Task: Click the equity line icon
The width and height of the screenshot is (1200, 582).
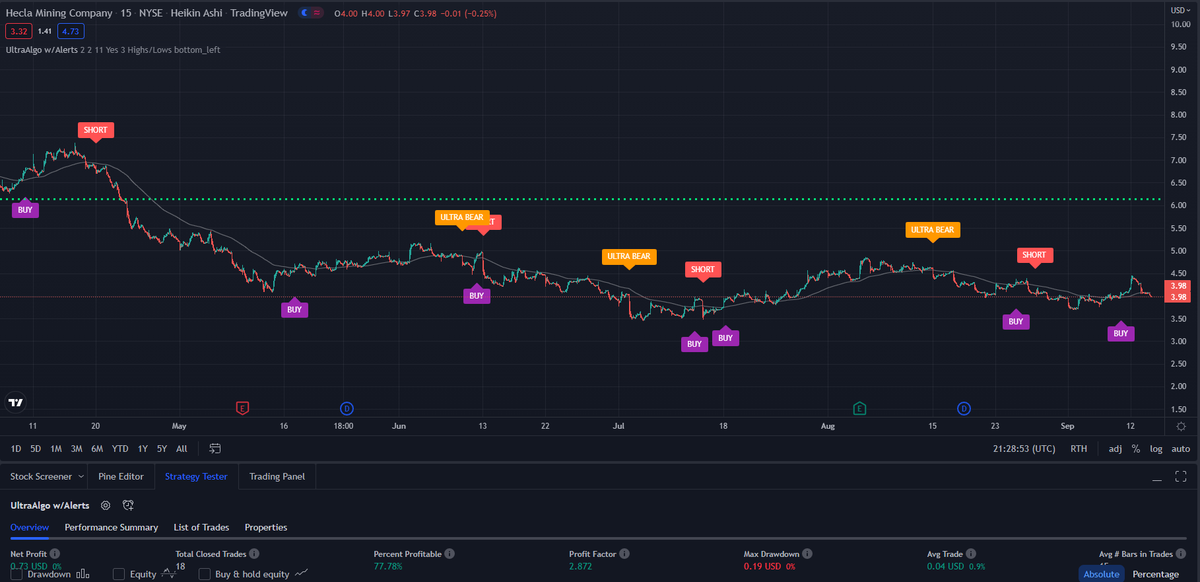Action: (x=169, y=574)
